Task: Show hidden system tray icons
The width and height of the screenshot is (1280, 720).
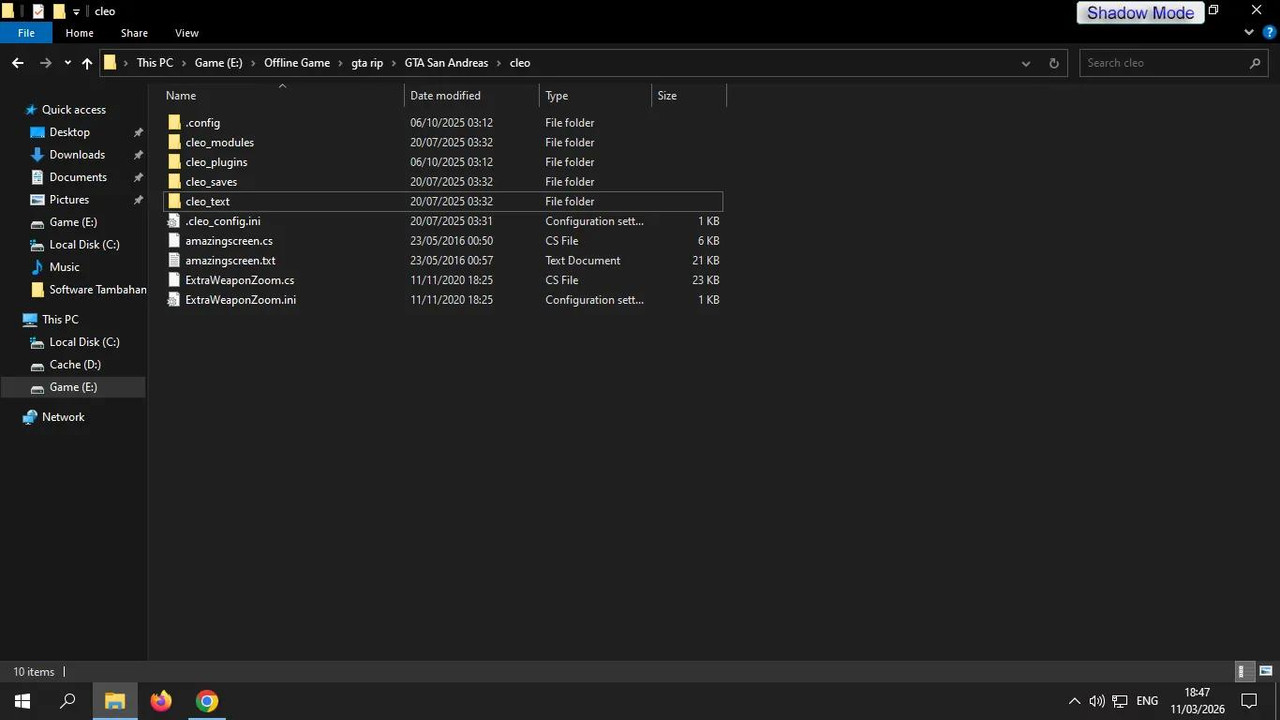Action: (x=1074, y=701)
